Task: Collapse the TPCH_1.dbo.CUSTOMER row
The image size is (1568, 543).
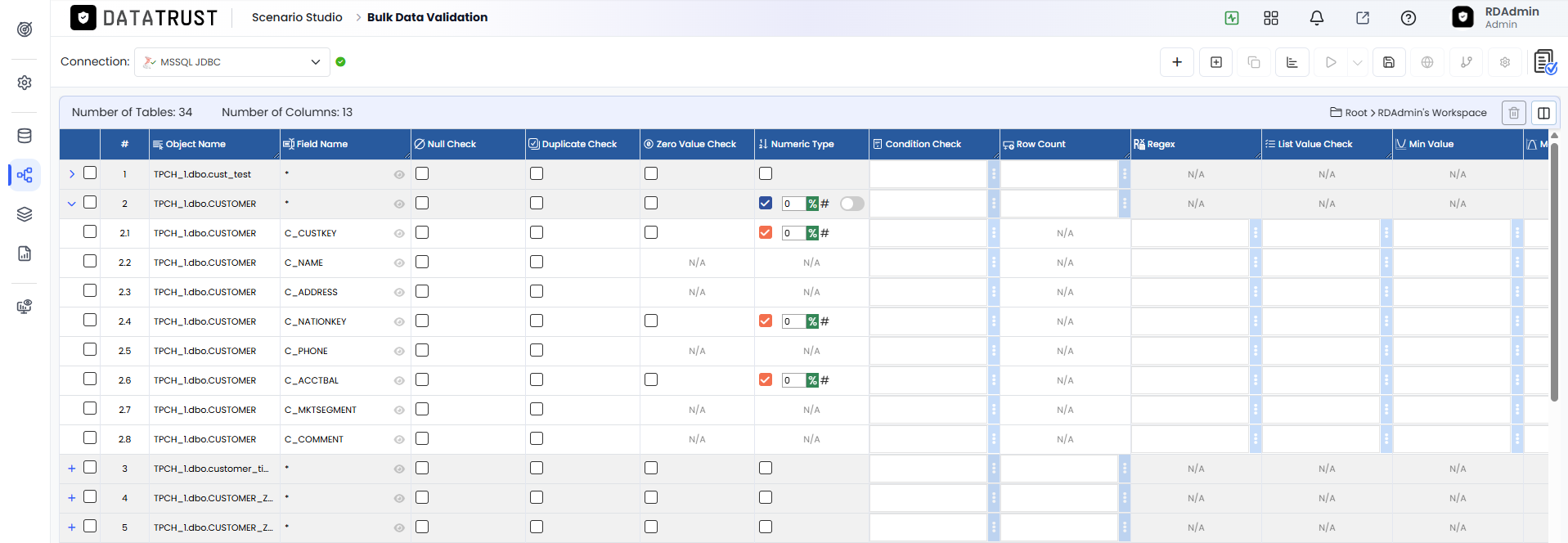Action: click(72, 204)
